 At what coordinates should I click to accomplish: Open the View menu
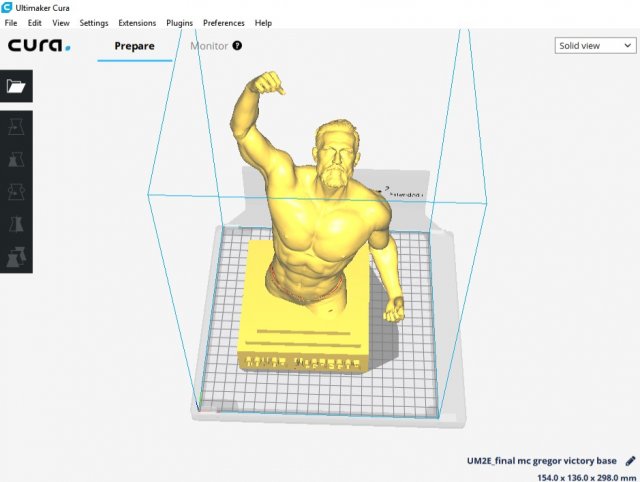[x=61, y=23]
